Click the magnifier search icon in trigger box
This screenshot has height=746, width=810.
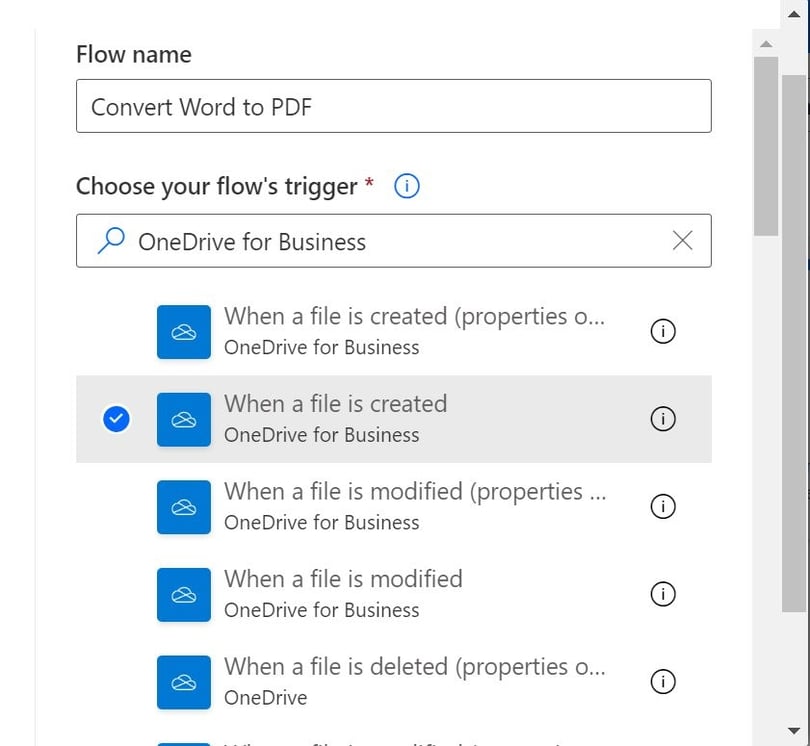[111, 241]
